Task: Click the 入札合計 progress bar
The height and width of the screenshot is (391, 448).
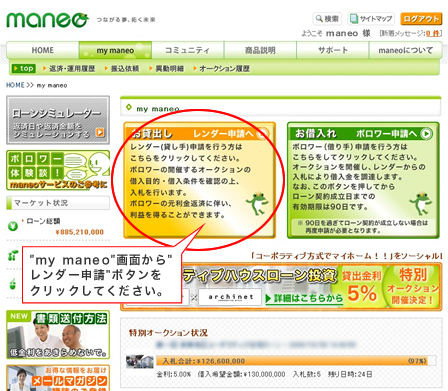Action: coord(296,361)
